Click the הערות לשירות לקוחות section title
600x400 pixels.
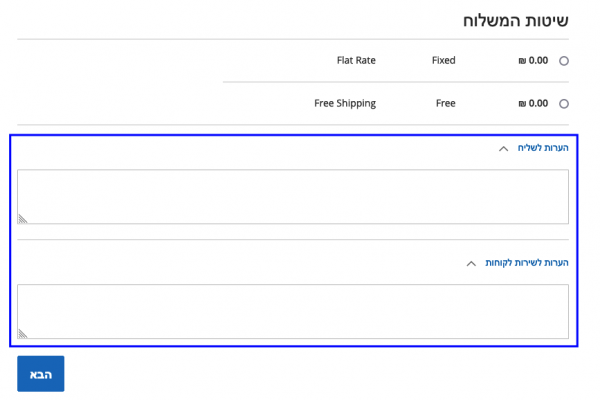tap(527, 263)
